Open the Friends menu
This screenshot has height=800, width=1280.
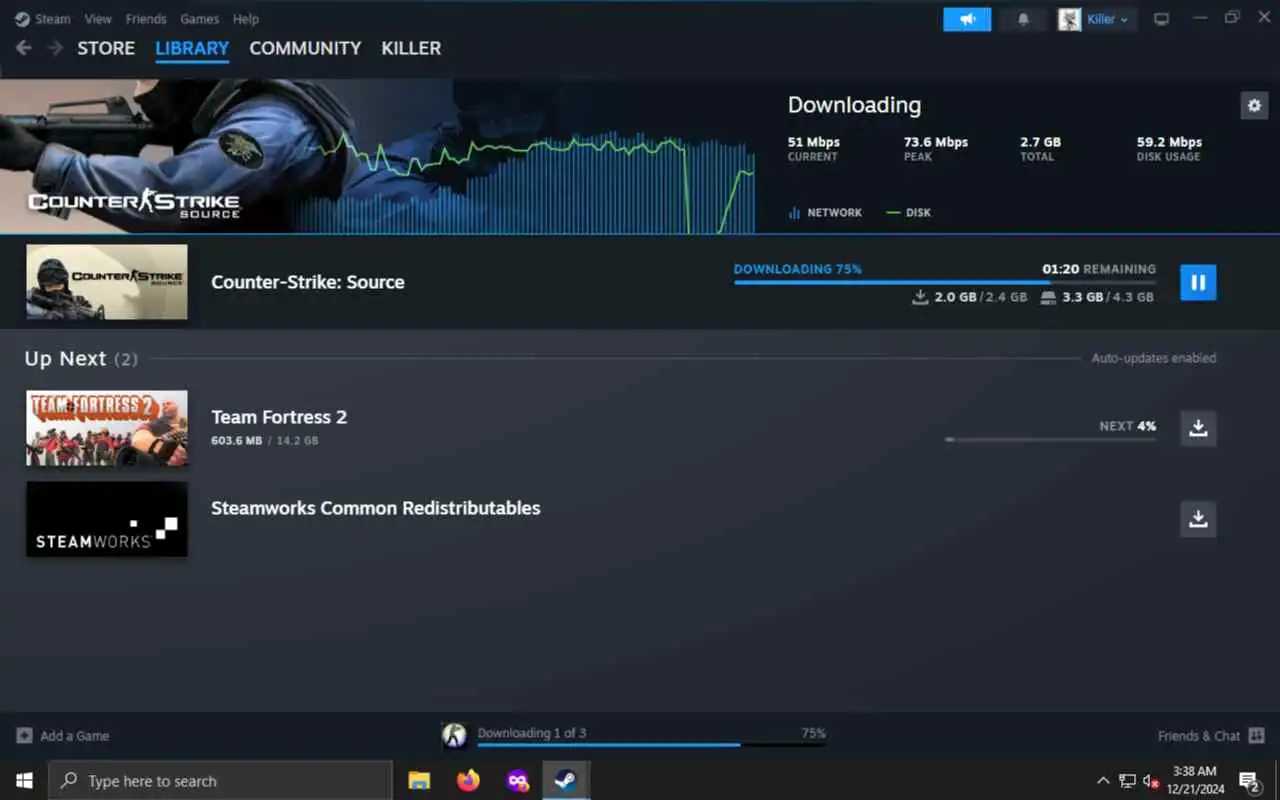146,19
